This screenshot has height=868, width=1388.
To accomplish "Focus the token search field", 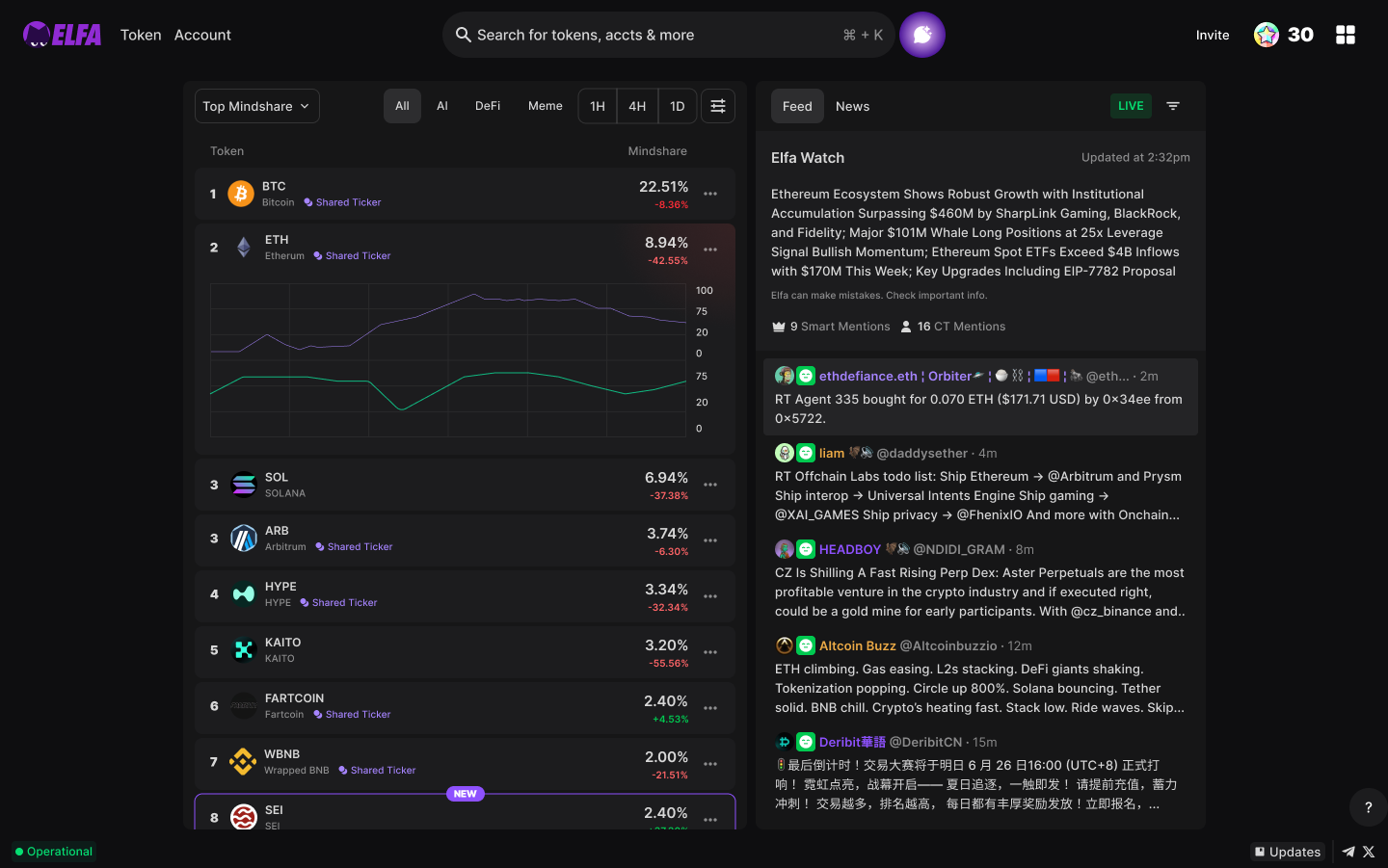I will [668, 35].
